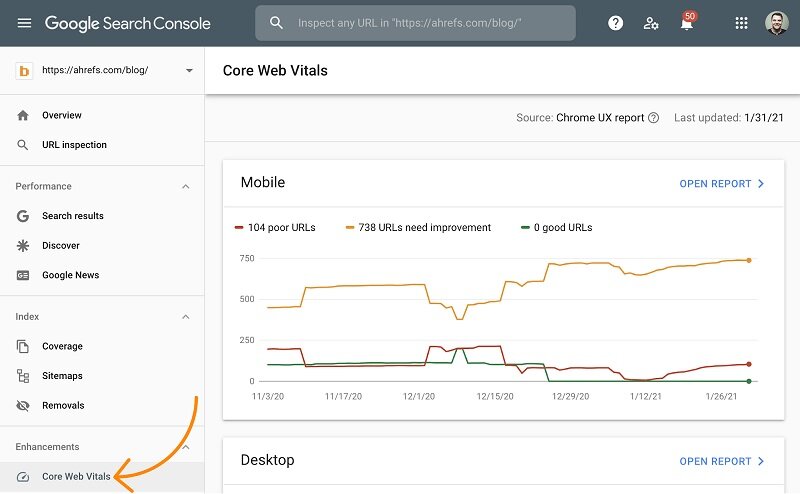Open Google News report
This screenshot has height=494, width=800.
70,275
